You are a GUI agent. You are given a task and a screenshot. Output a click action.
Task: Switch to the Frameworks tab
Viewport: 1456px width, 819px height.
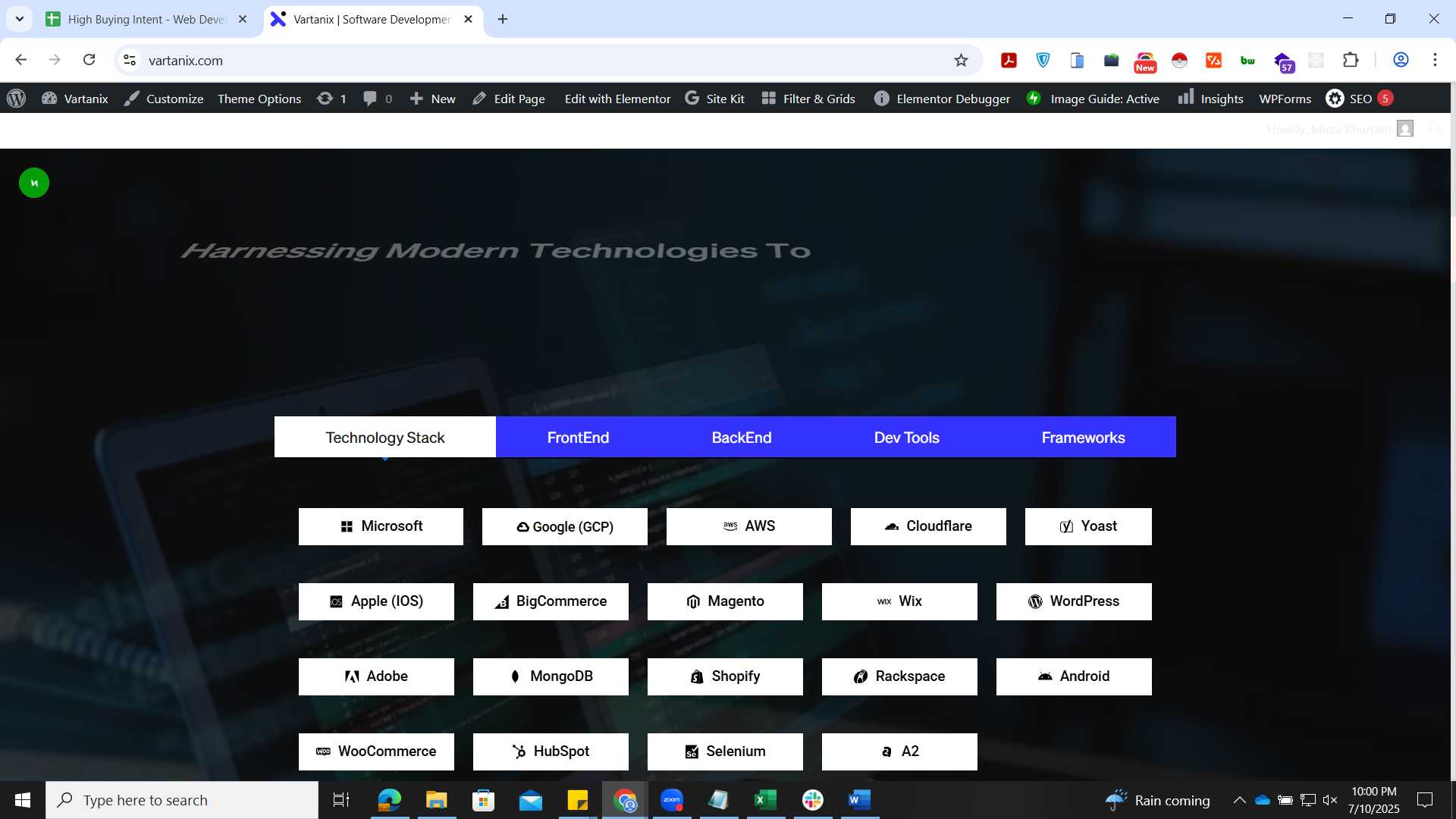tap(1083, 437)
